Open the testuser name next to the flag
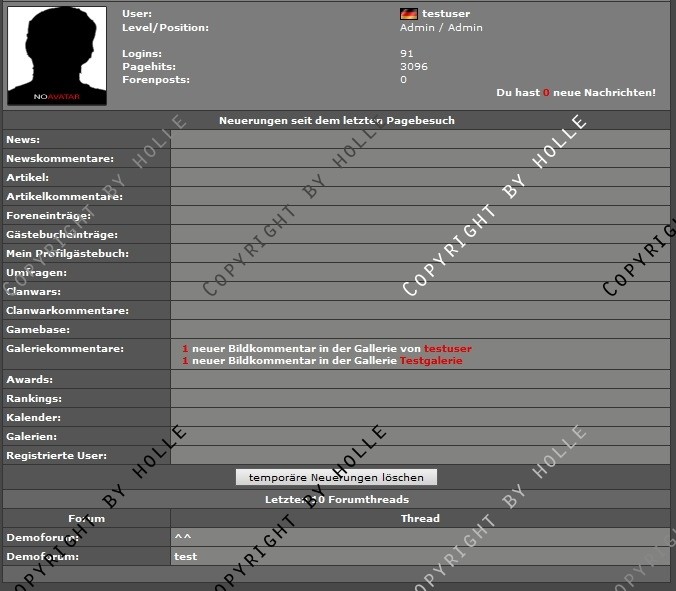 click(x=446, y=14)
